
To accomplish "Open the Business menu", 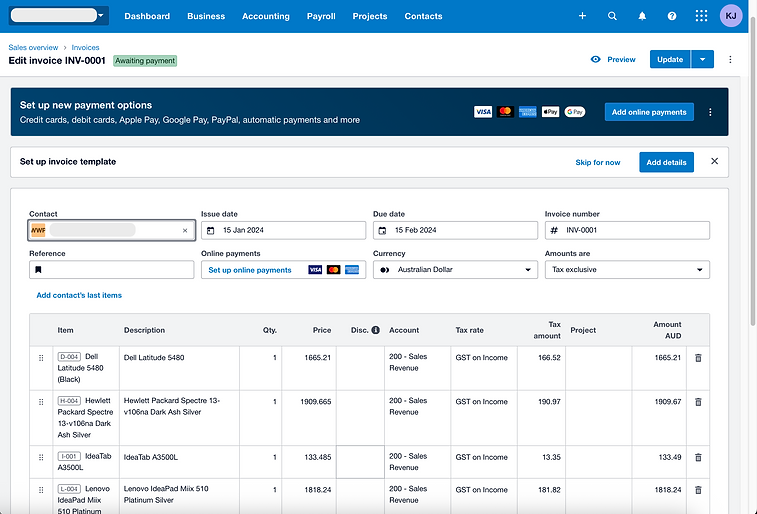I will pyautogui.click(x=206, y=16).
